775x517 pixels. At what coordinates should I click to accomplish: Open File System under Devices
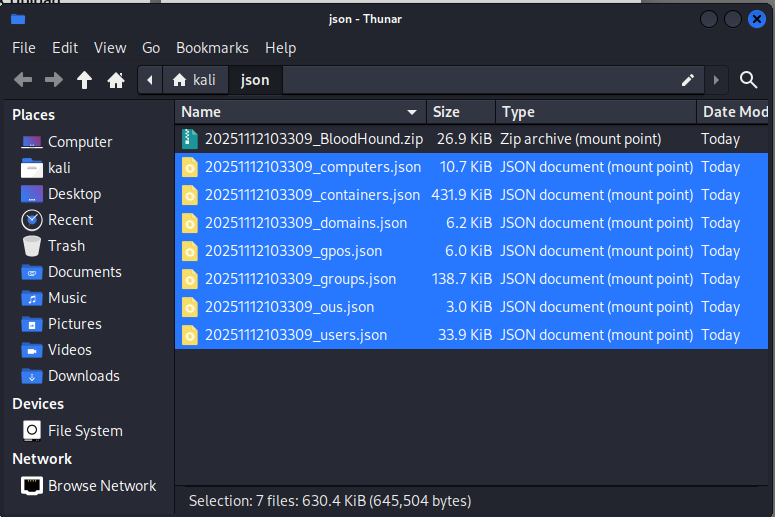72,431
